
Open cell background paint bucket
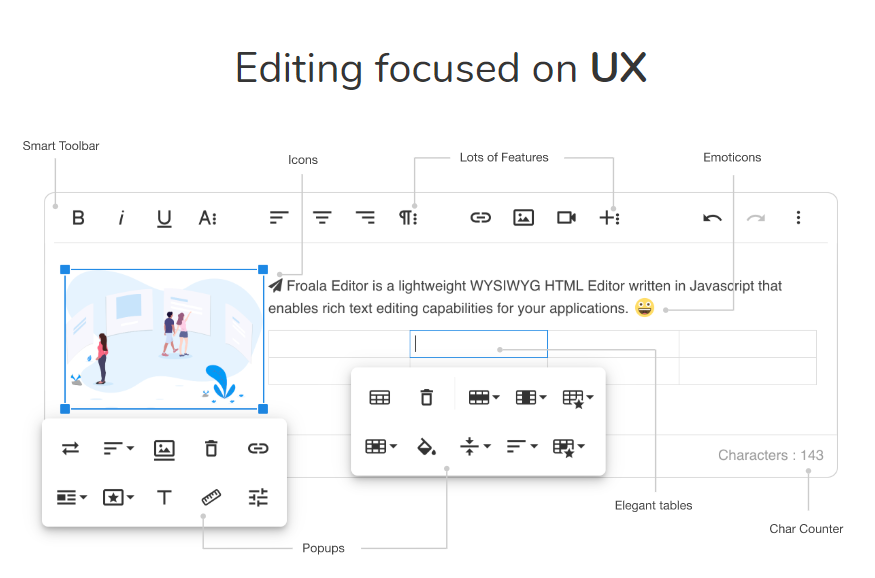tap(426, 447)
